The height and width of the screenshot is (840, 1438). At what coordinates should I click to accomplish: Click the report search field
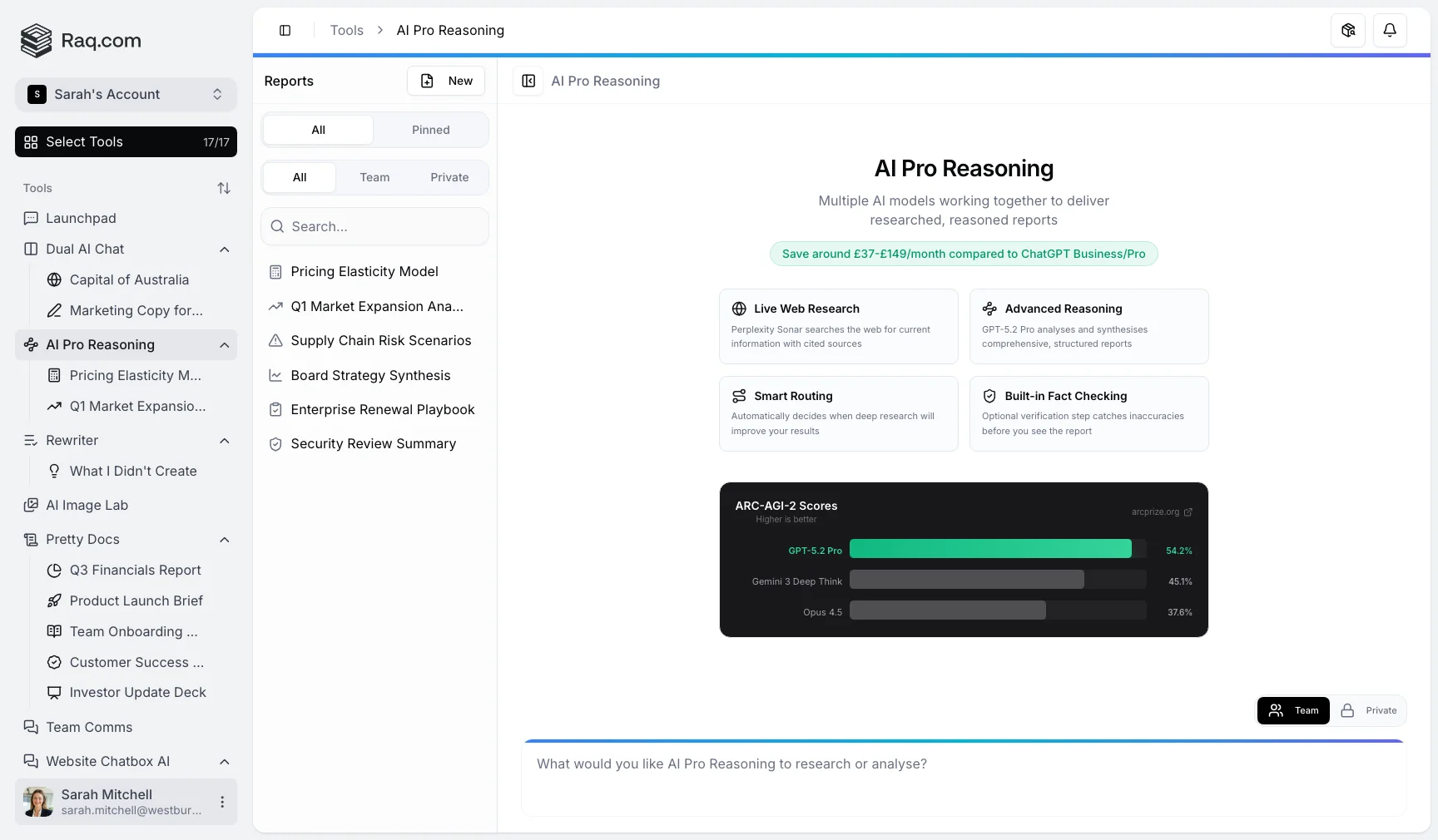tap(374, 226)
